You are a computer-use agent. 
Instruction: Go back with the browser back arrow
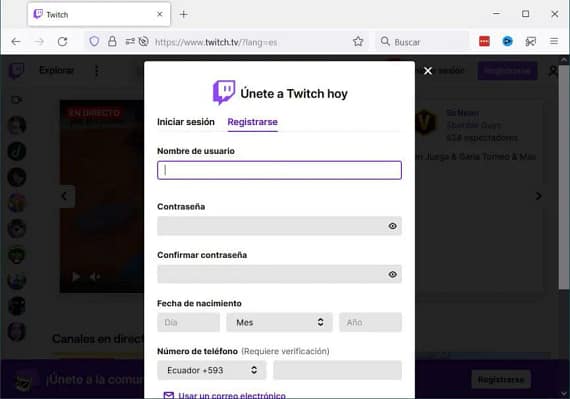coord(16,42)
